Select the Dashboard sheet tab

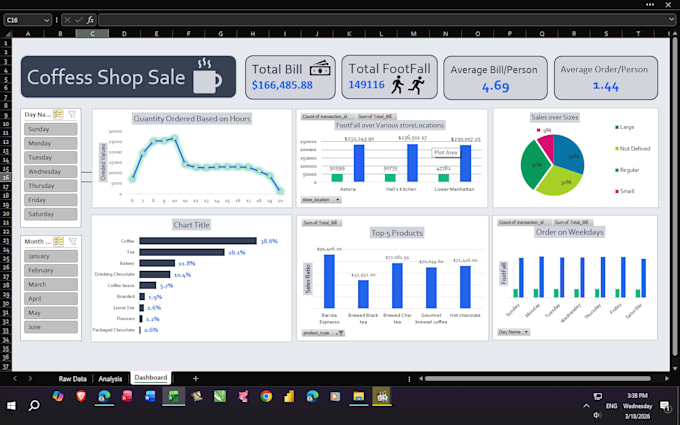(150, 378)
